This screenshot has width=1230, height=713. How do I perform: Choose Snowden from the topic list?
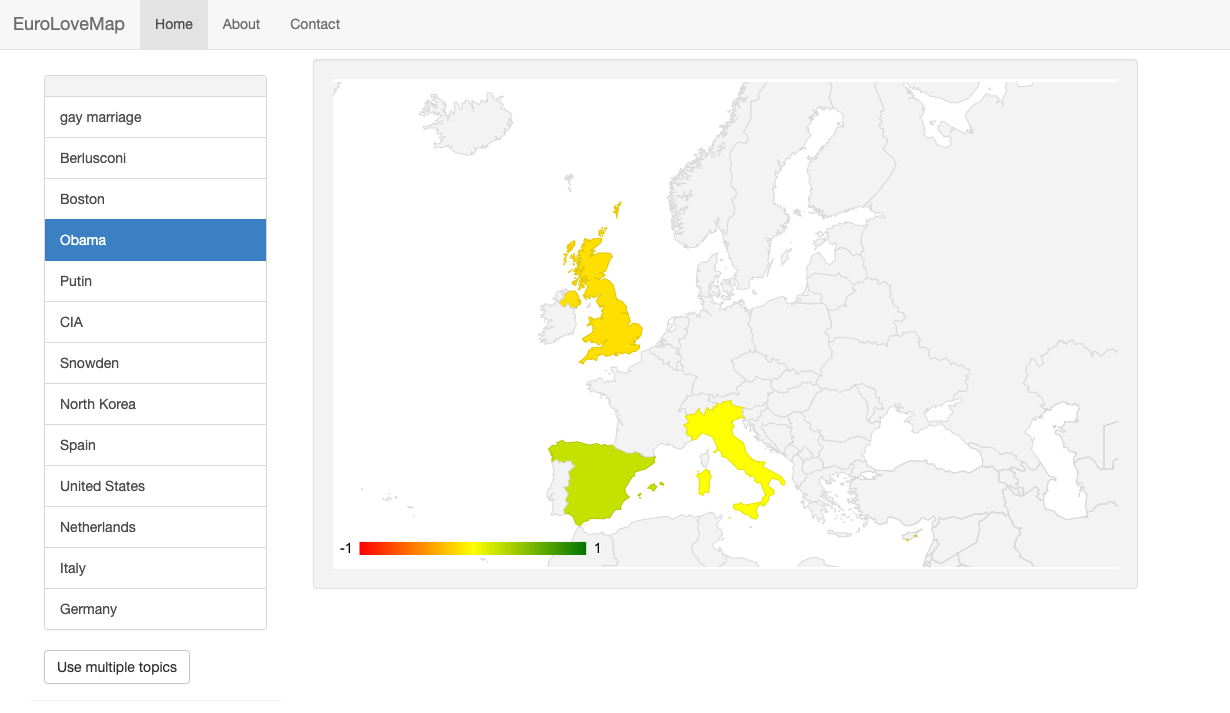click(155, 363)
